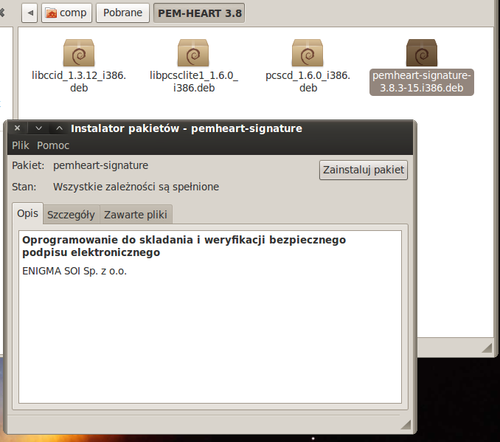The image size is (500, 442).
Task: Select the pcscd_1.6.0_i386.deb package icon
Action: pos(307,53)
